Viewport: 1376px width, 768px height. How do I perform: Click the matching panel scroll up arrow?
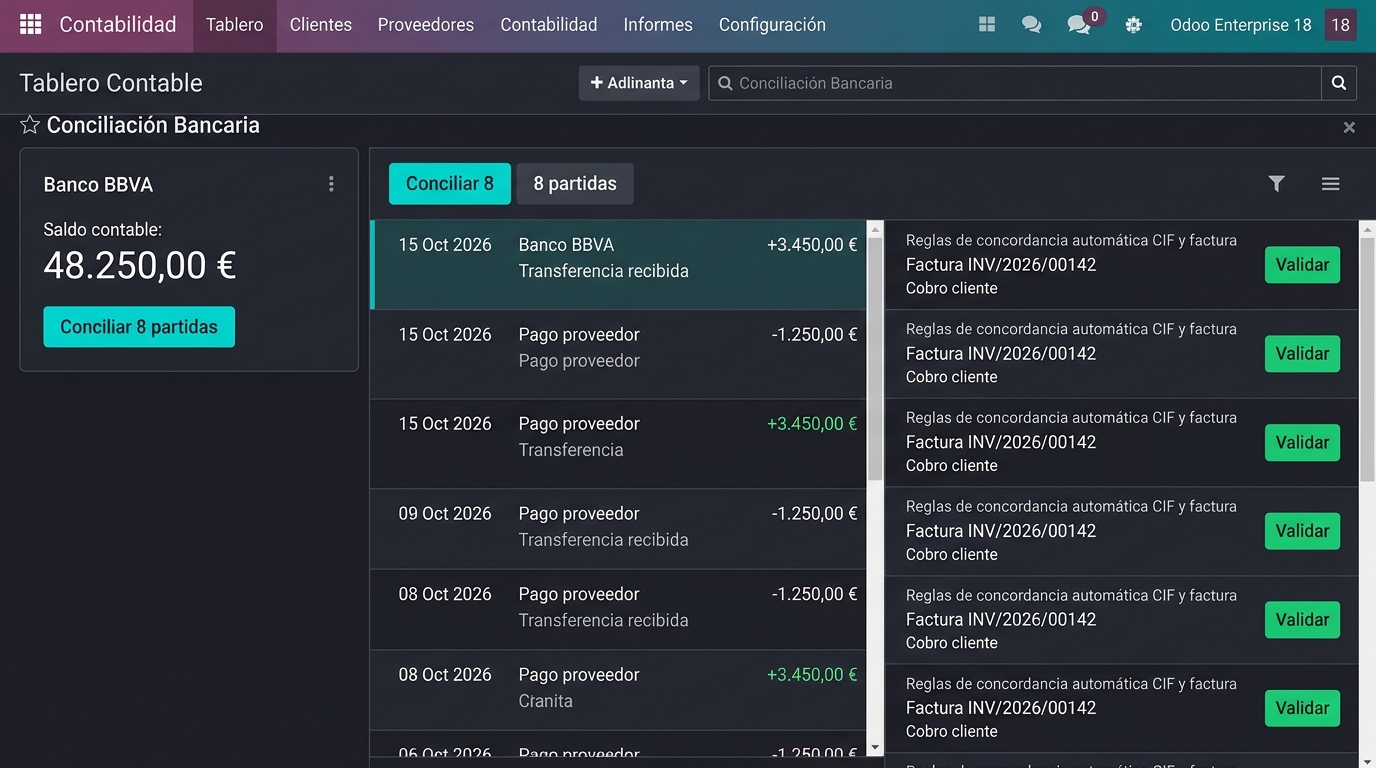click(x=1367, y=229)
